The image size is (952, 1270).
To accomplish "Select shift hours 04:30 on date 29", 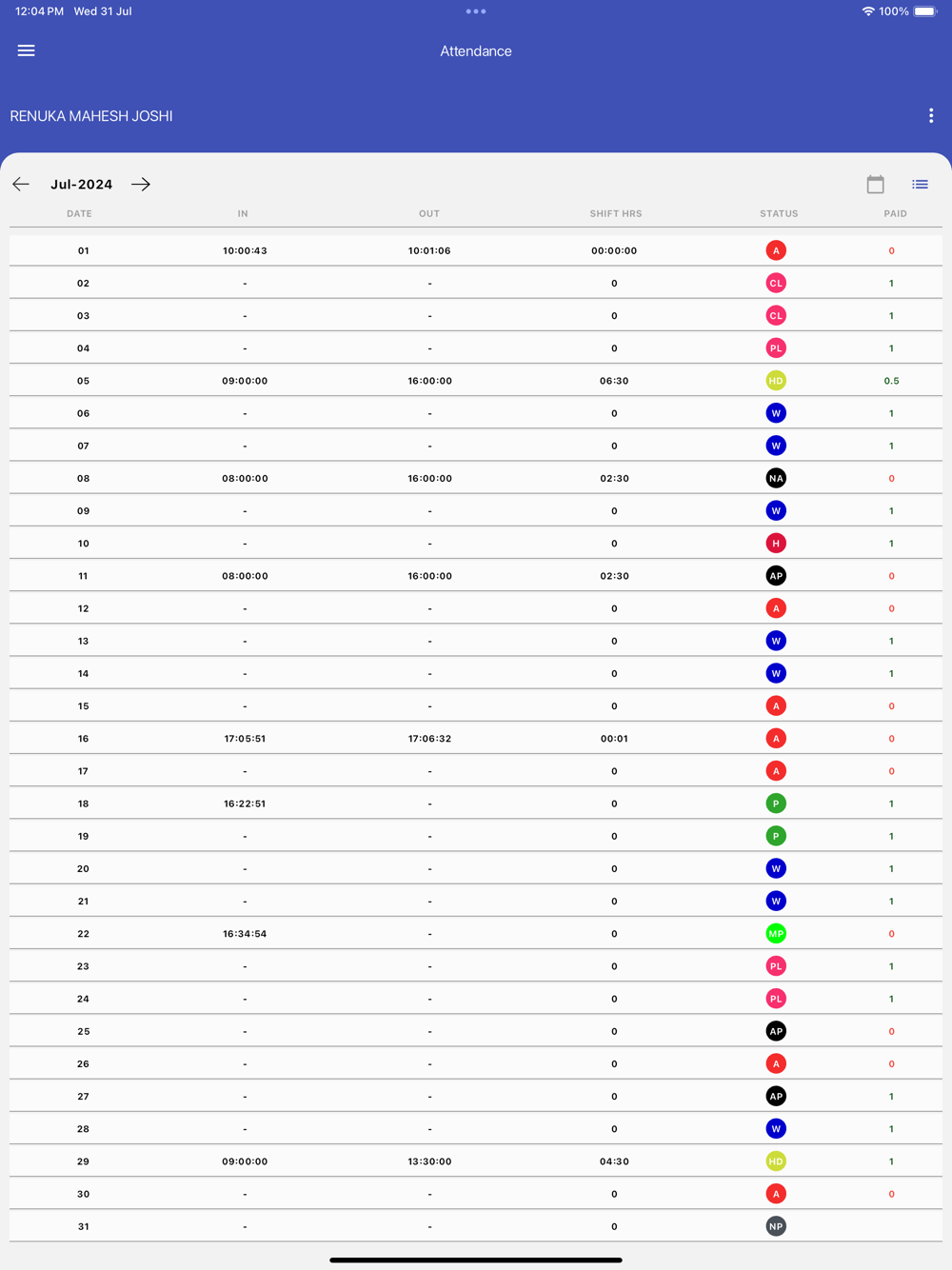I will [x=614, y=1161].
